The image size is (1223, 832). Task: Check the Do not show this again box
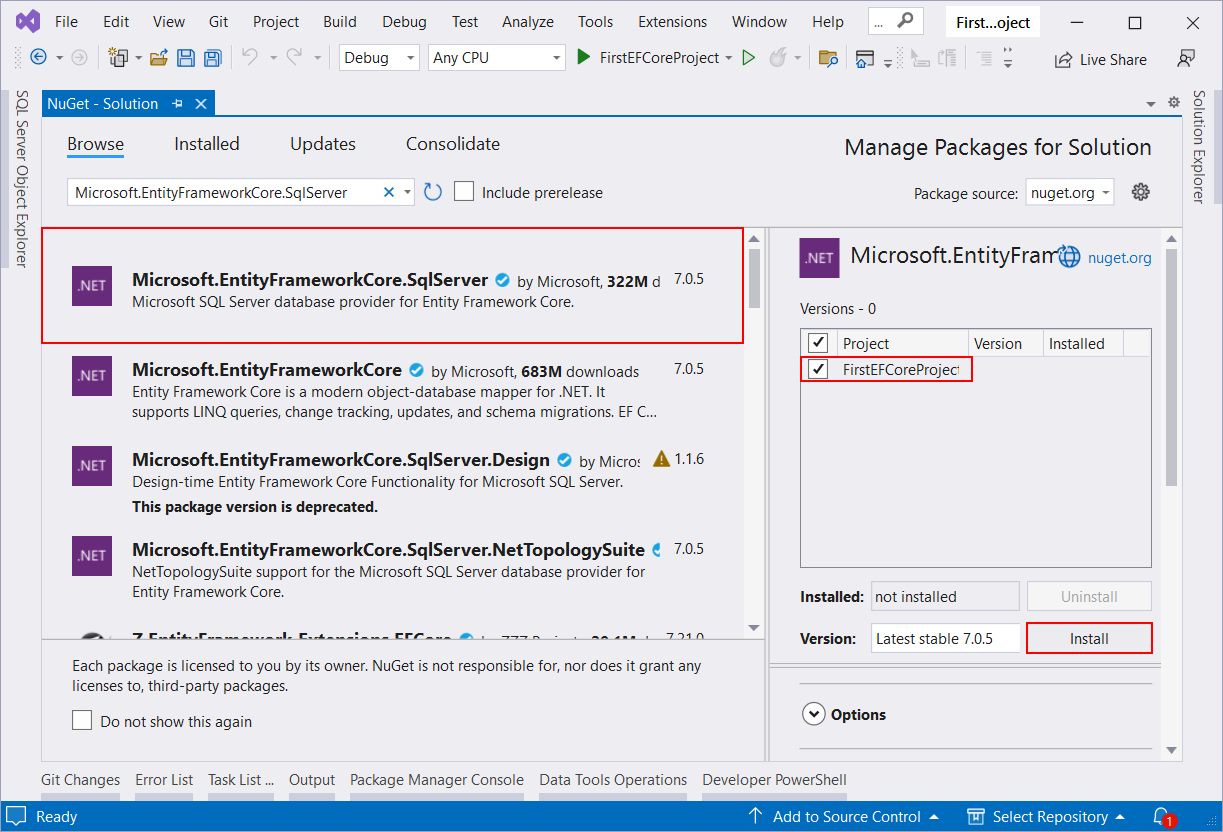(82, 721)
